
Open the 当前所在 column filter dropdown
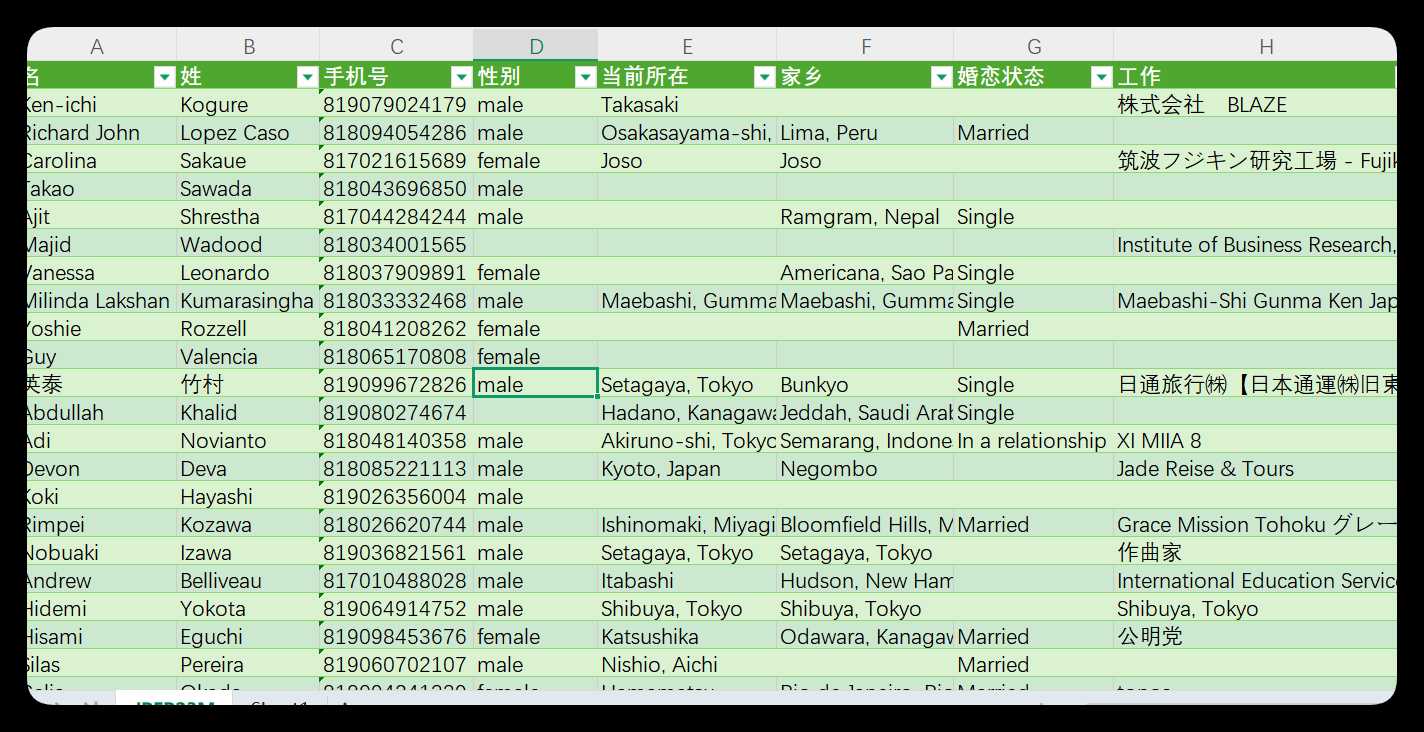click(764, 77)
